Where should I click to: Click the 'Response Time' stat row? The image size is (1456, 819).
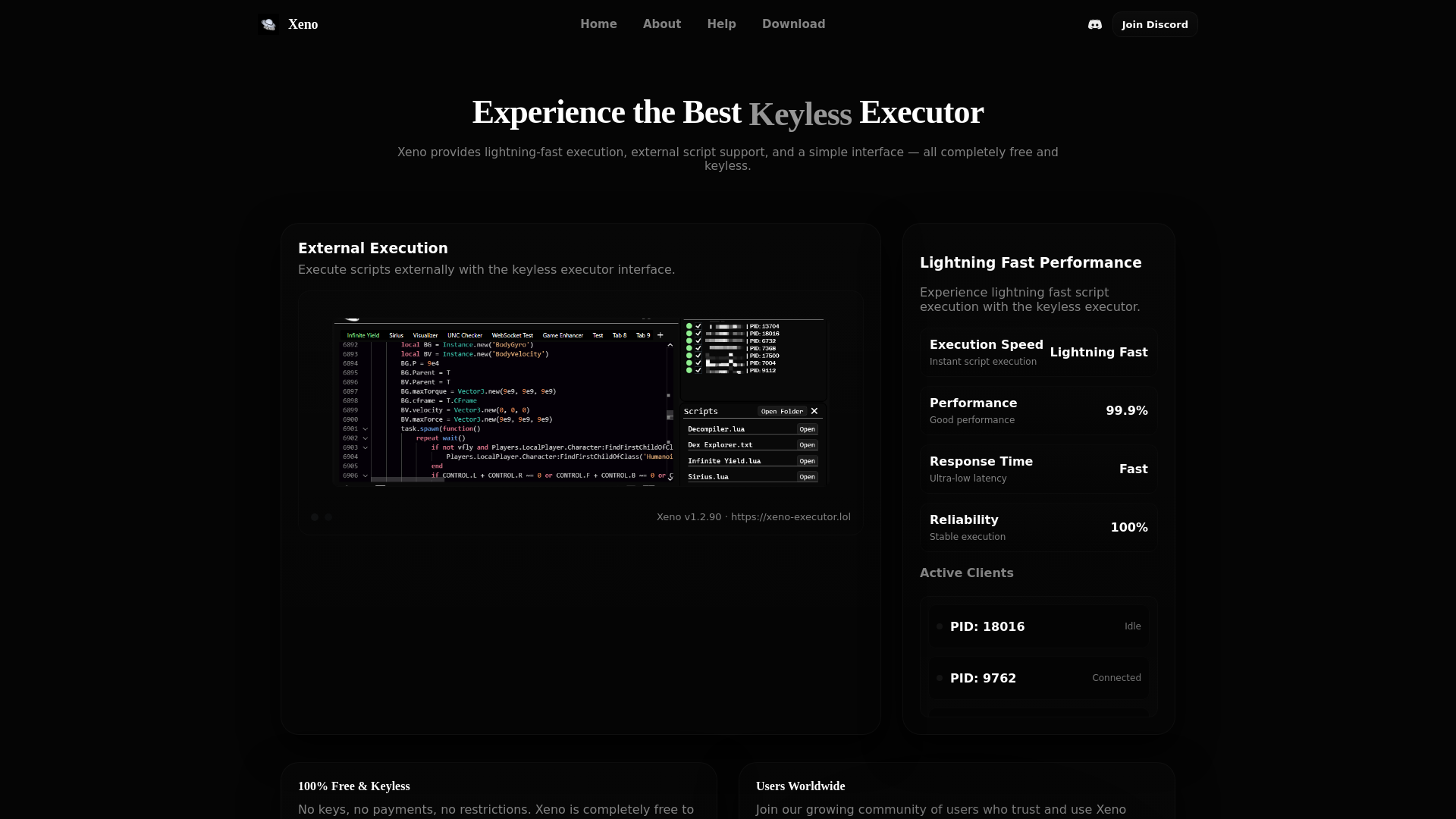(1038, 469)
